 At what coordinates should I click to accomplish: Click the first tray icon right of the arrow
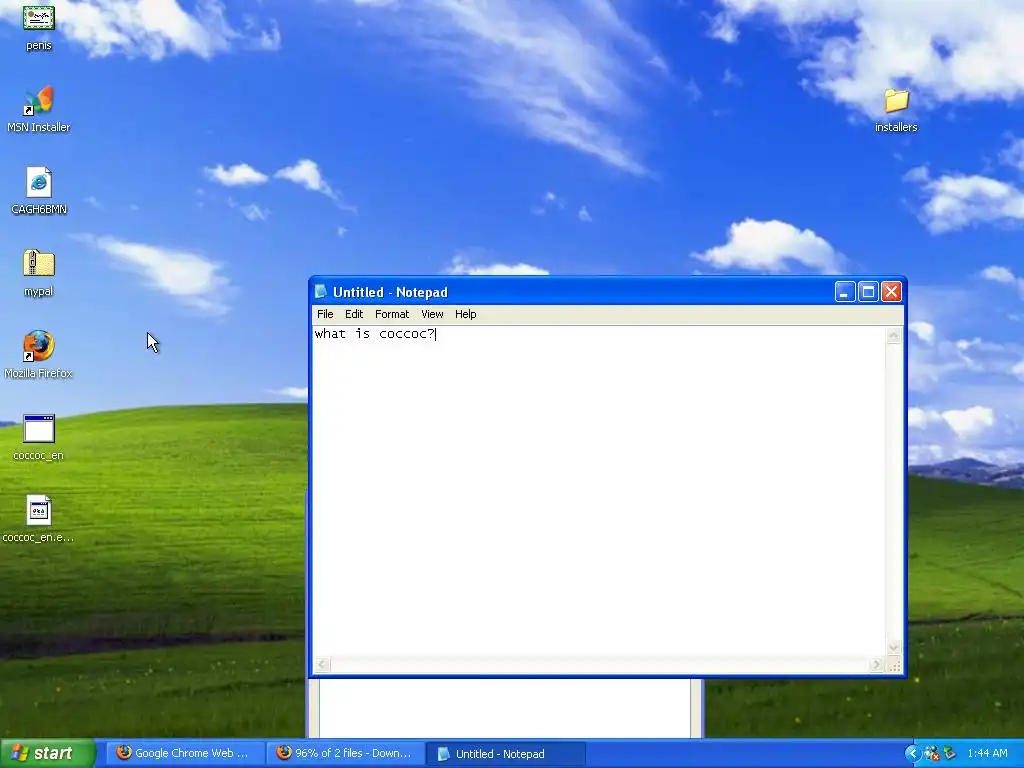click(932, 753)
